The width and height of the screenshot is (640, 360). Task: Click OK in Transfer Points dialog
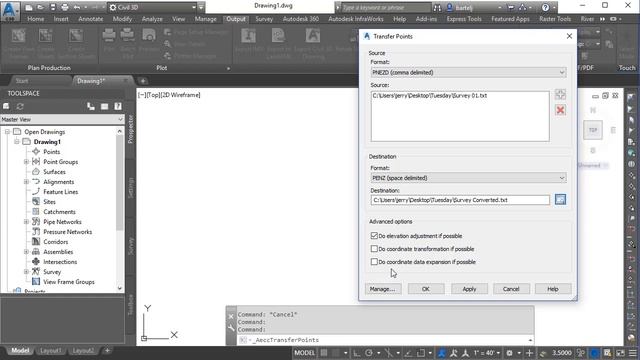pyautogui.click(x=426, y=289)
